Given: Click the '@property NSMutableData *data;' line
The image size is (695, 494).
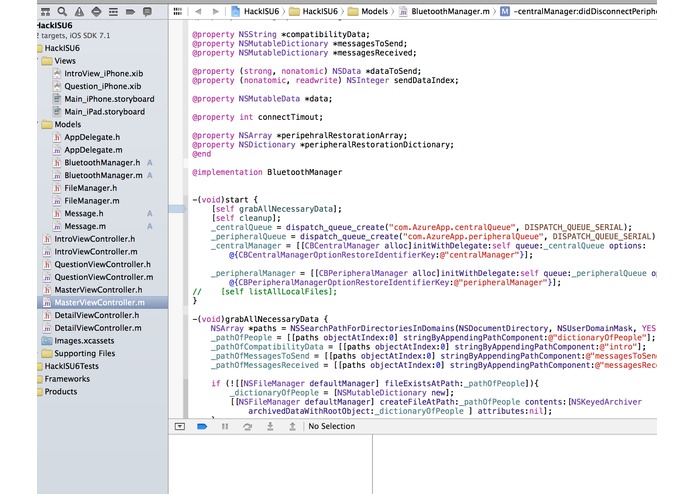Looking at the screenshot, I should click(x=262, y=99).
